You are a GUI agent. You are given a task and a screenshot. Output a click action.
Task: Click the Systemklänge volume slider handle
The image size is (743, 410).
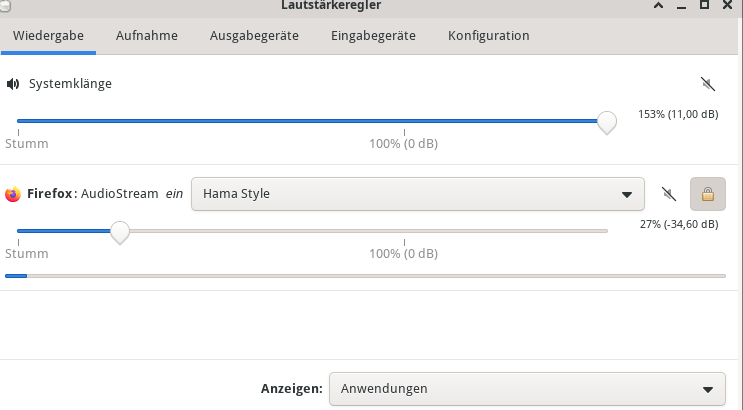pos(606,122)
